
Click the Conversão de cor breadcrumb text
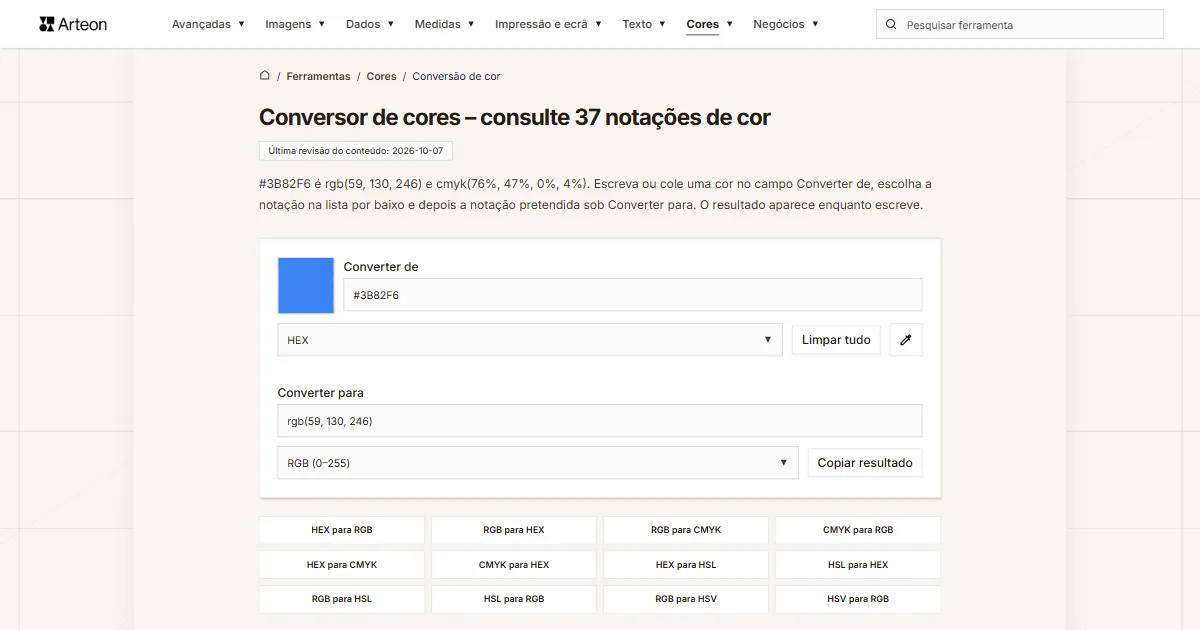tap(456, 76)
